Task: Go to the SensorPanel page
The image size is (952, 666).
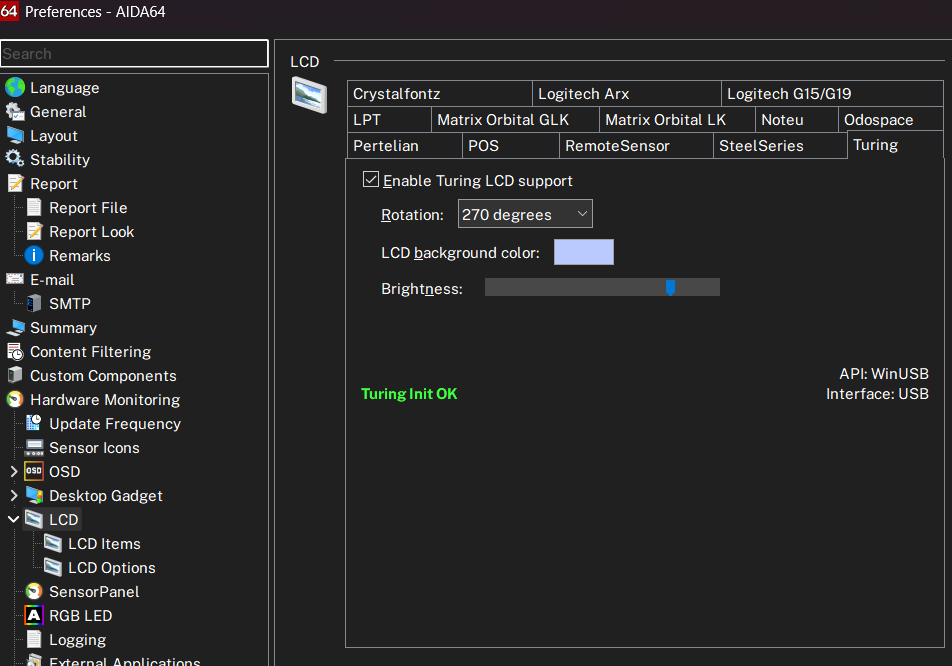Action: click(x=94, y=591)
